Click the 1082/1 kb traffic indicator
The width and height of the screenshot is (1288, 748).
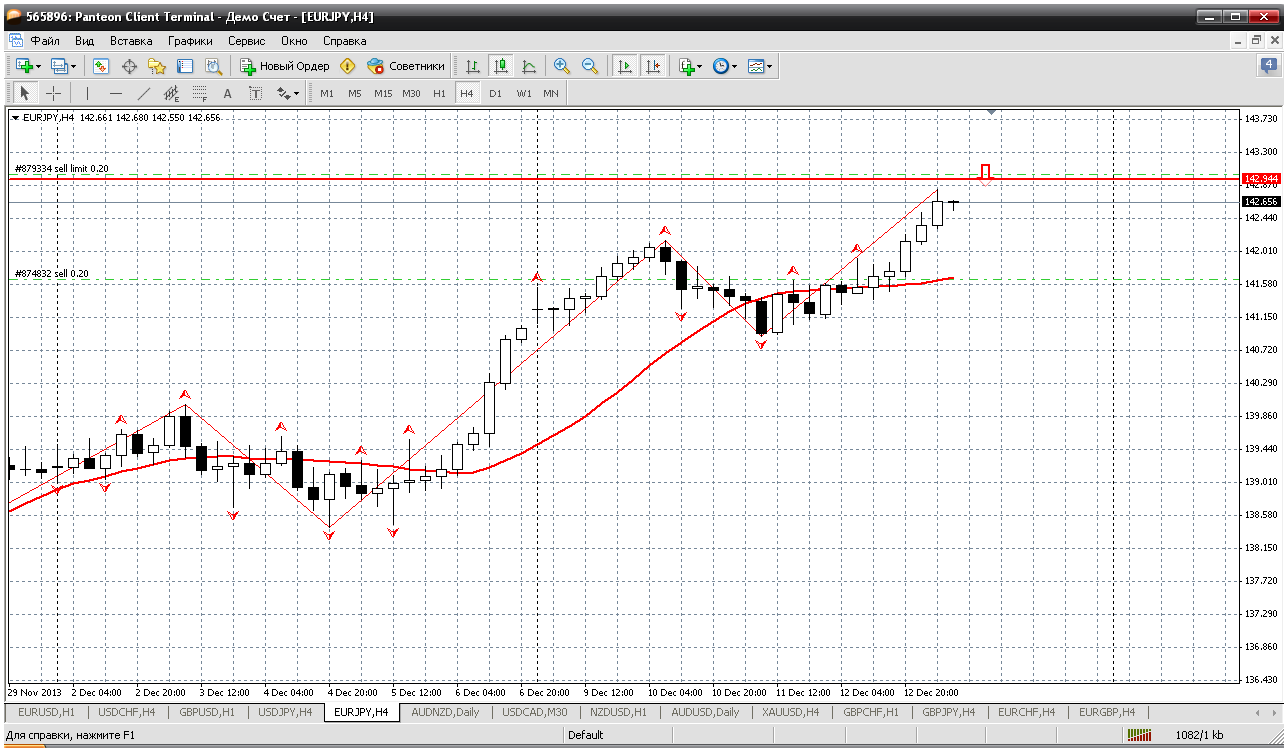pyautogui.click(x=1198, y=735)
